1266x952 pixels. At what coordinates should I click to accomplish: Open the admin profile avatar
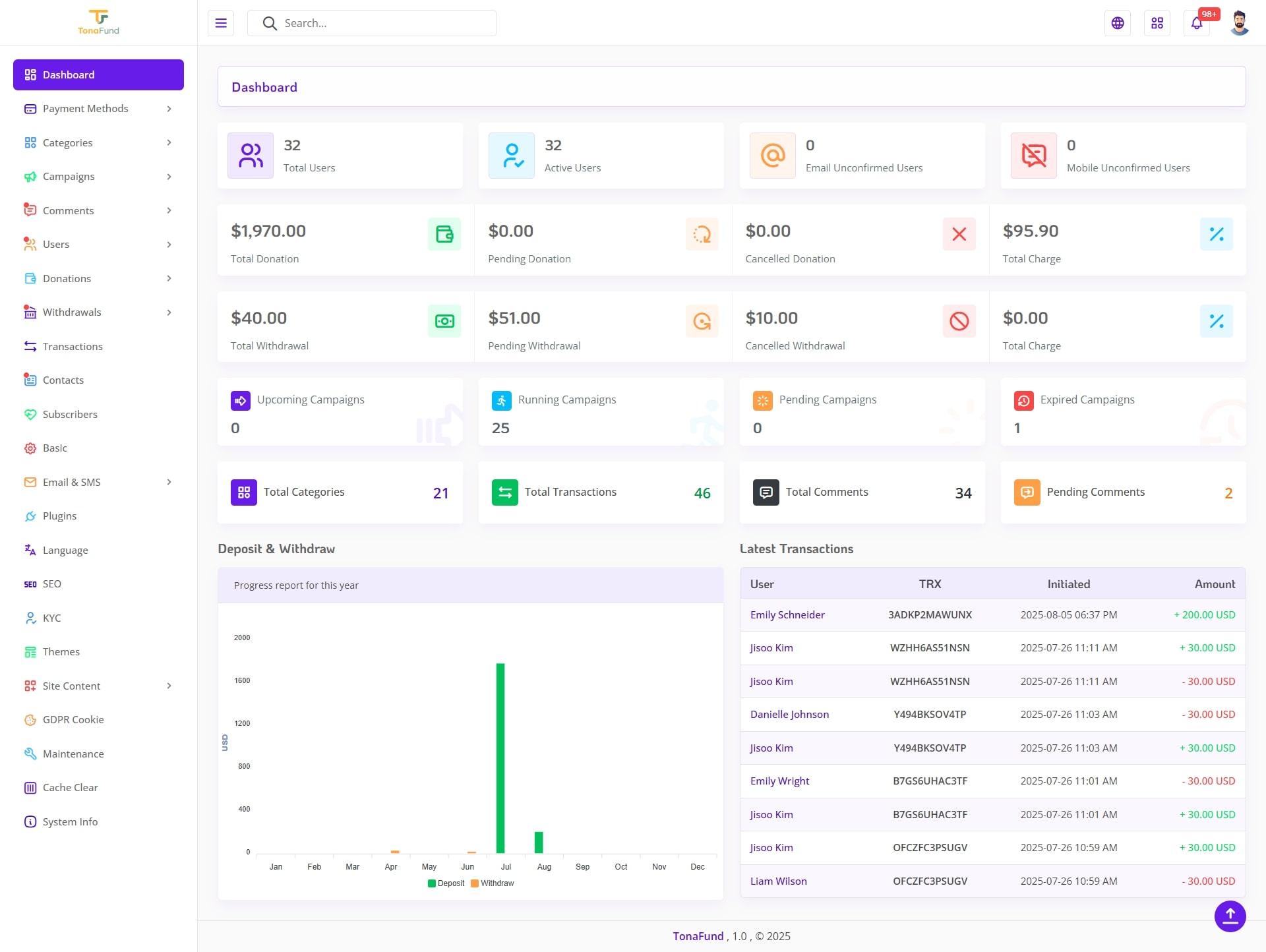click(x=1239, y=23)
